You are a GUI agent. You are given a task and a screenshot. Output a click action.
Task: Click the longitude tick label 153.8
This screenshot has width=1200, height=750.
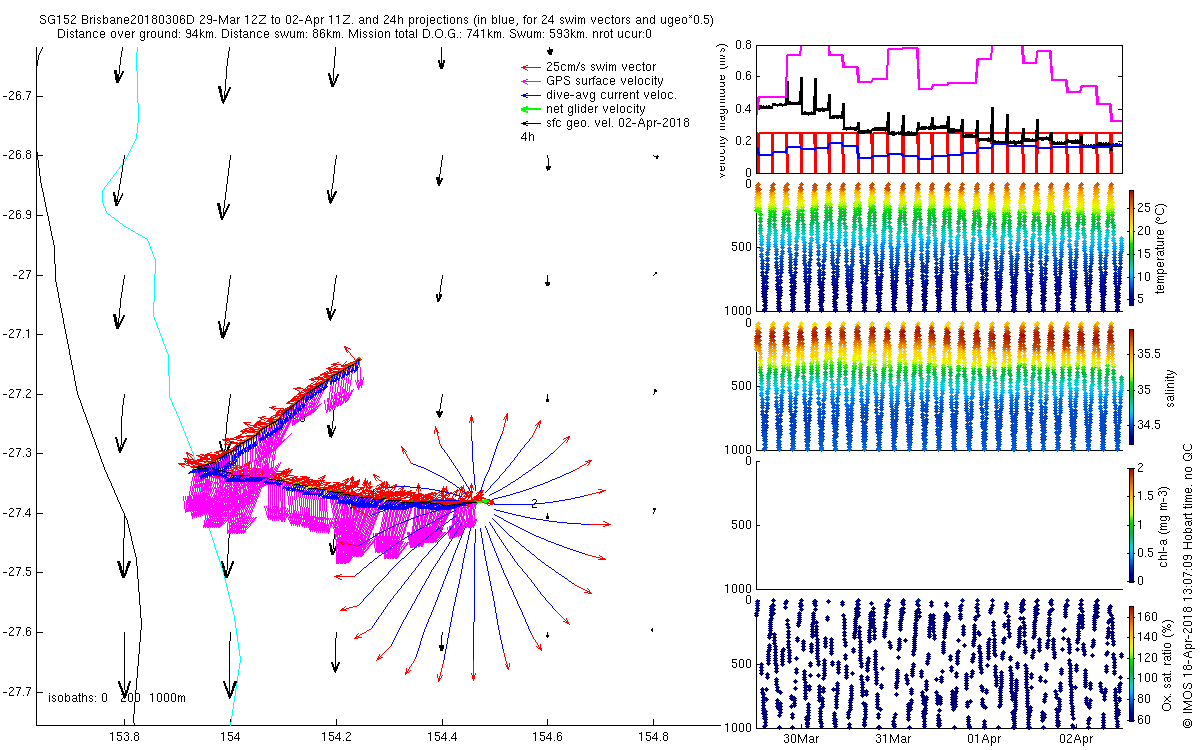(x=125, y=736)
